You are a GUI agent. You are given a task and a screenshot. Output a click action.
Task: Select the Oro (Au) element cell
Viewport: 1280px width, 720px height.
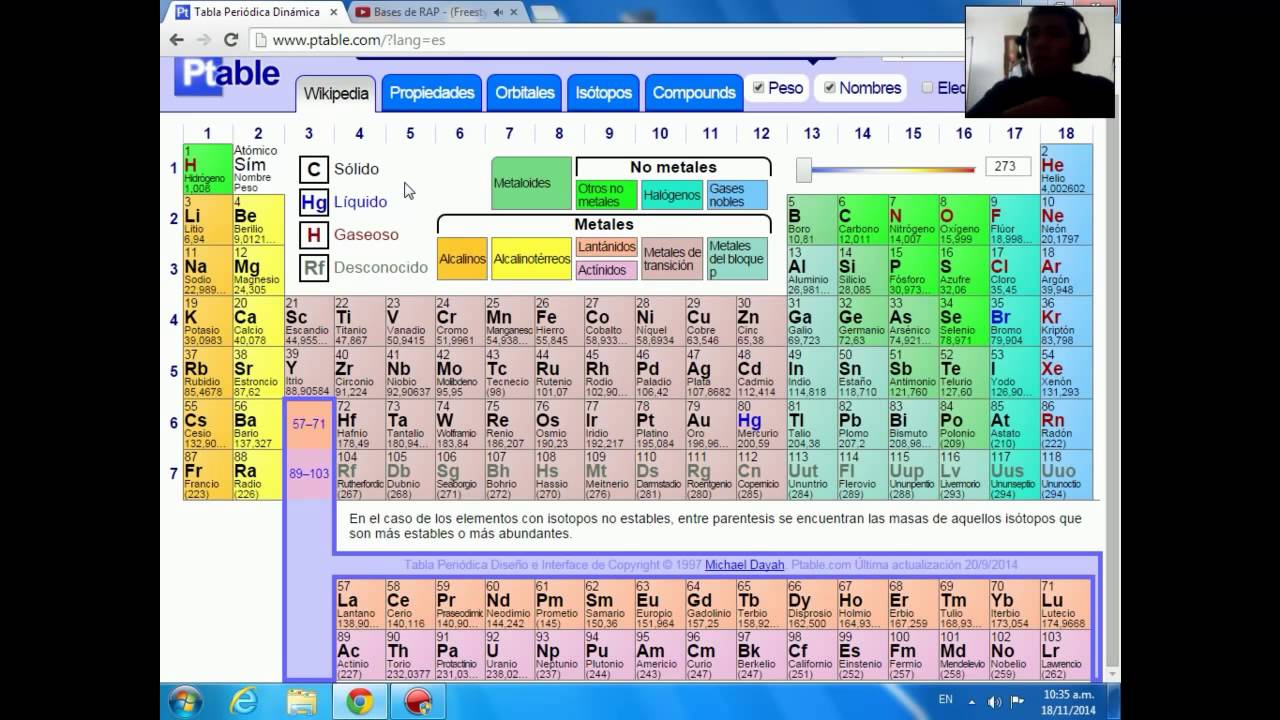point(710,423)
